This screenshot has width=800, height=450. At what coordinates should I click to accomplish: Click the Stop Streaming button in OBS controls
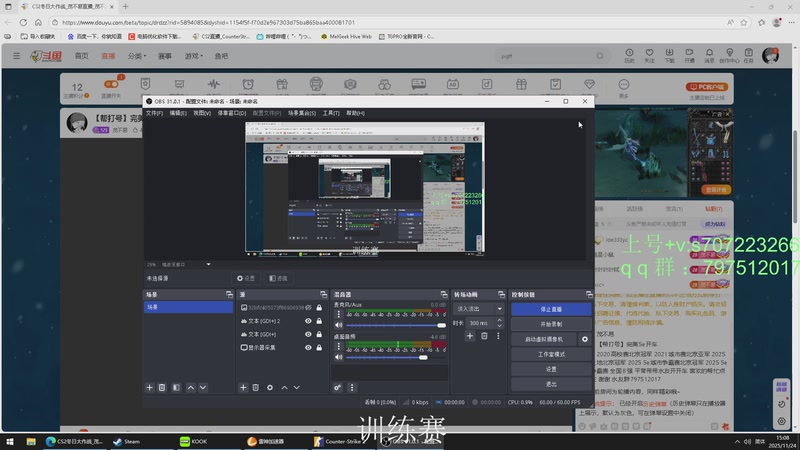551,309
